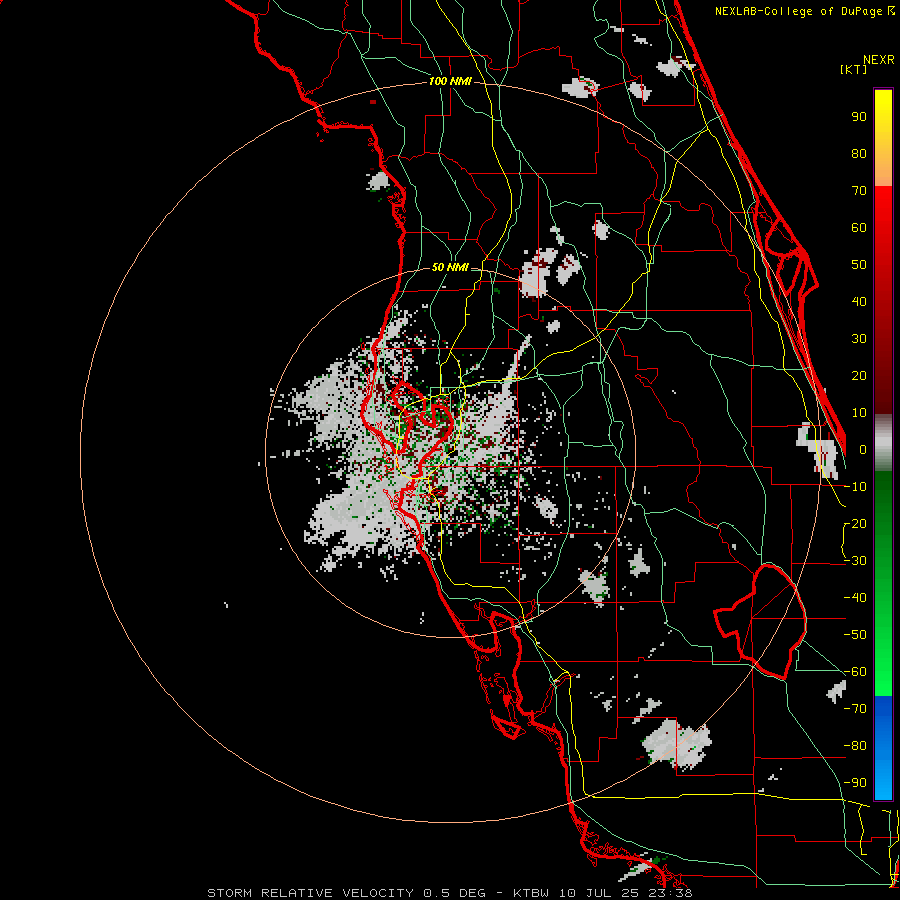Click the yellow top segment of color bar
Image resolution: width=900 pixels, height=900 pixels.
(x=883, y=138)
